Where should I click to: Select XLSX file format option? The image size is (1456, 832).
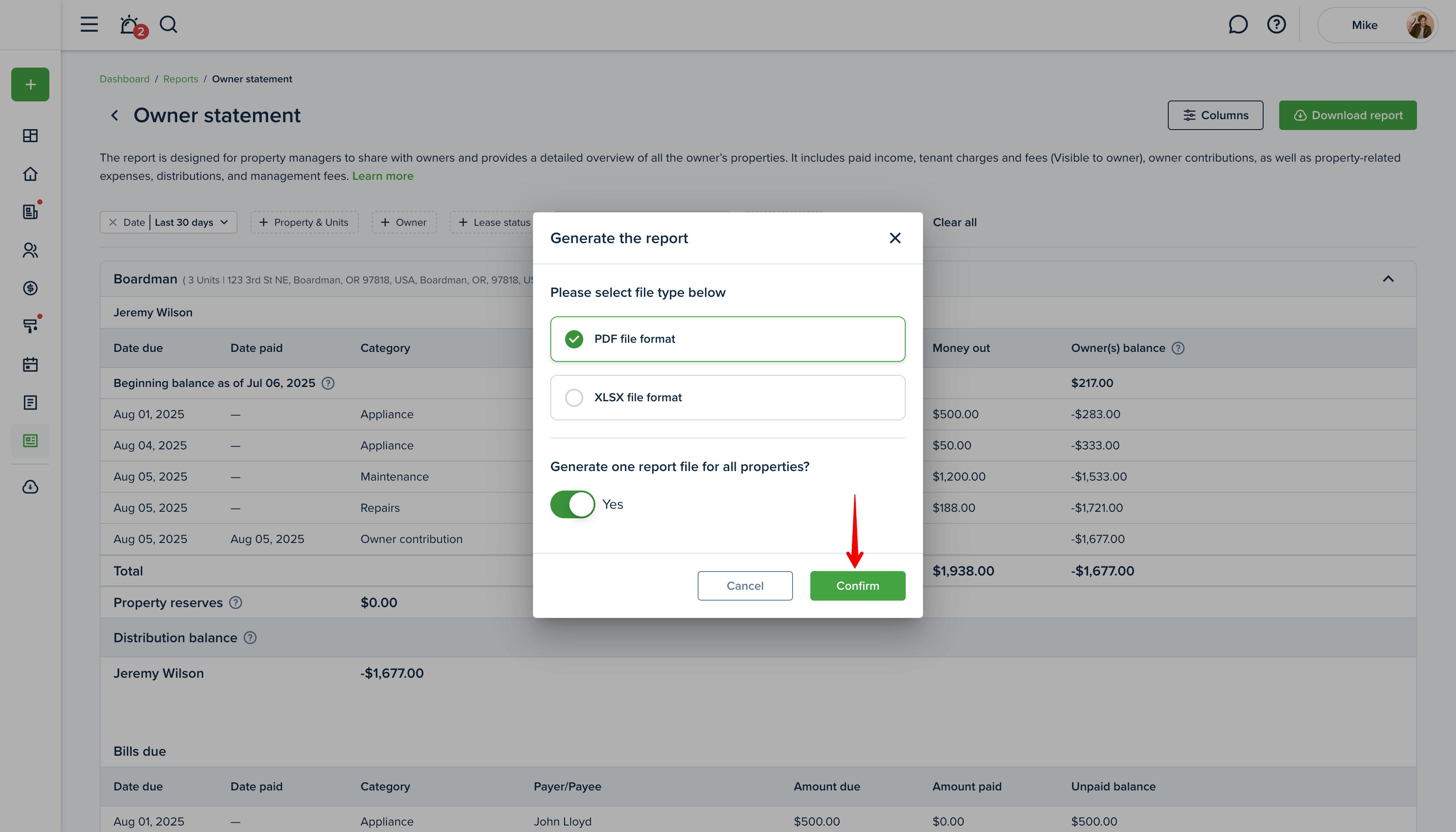pyautogui.click(x=728, y=397)
